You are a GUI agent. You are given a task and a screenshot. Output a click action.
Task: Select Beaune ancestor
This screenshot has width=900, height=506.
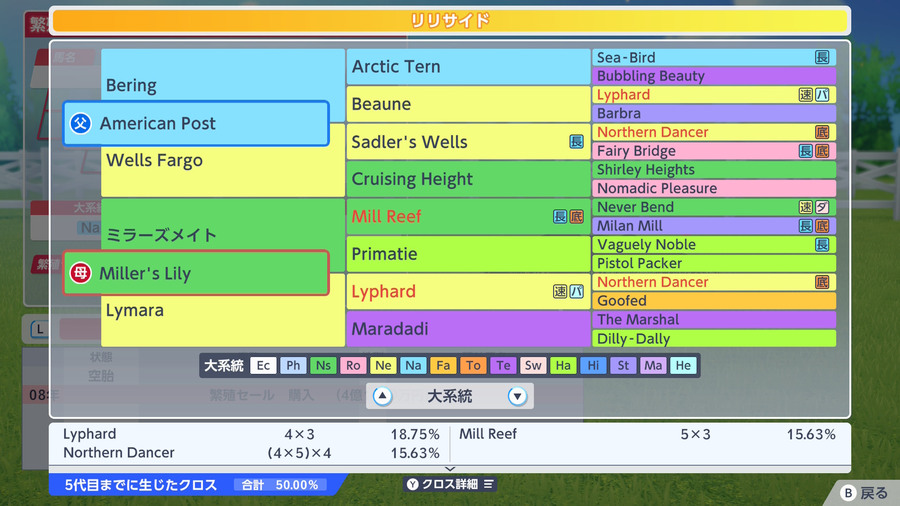coord(468,104)
